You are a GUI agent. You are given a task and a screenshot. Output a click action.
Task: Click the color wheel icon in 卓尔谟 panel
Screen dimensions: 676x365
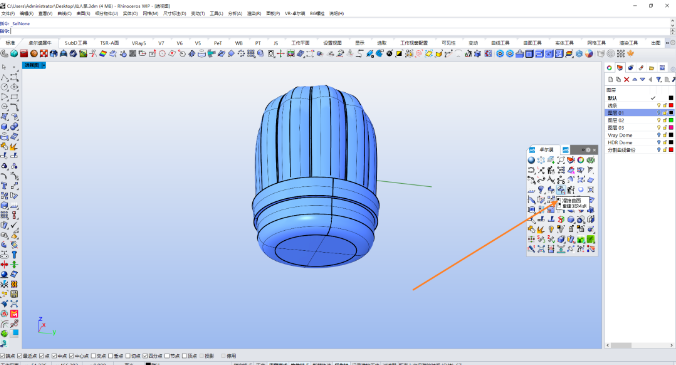581,160
